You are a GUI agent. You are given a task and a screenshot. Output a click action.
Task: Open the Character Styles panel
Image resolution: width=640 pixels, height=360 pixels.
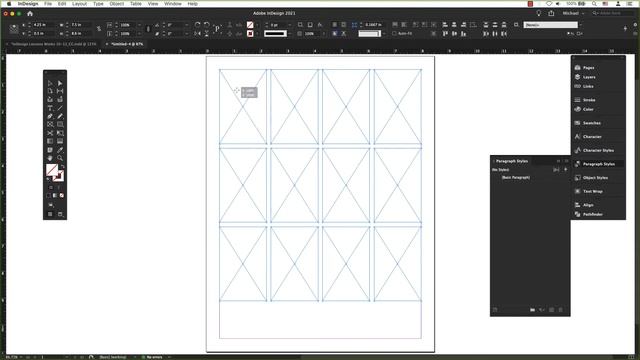tap(598, 151)
